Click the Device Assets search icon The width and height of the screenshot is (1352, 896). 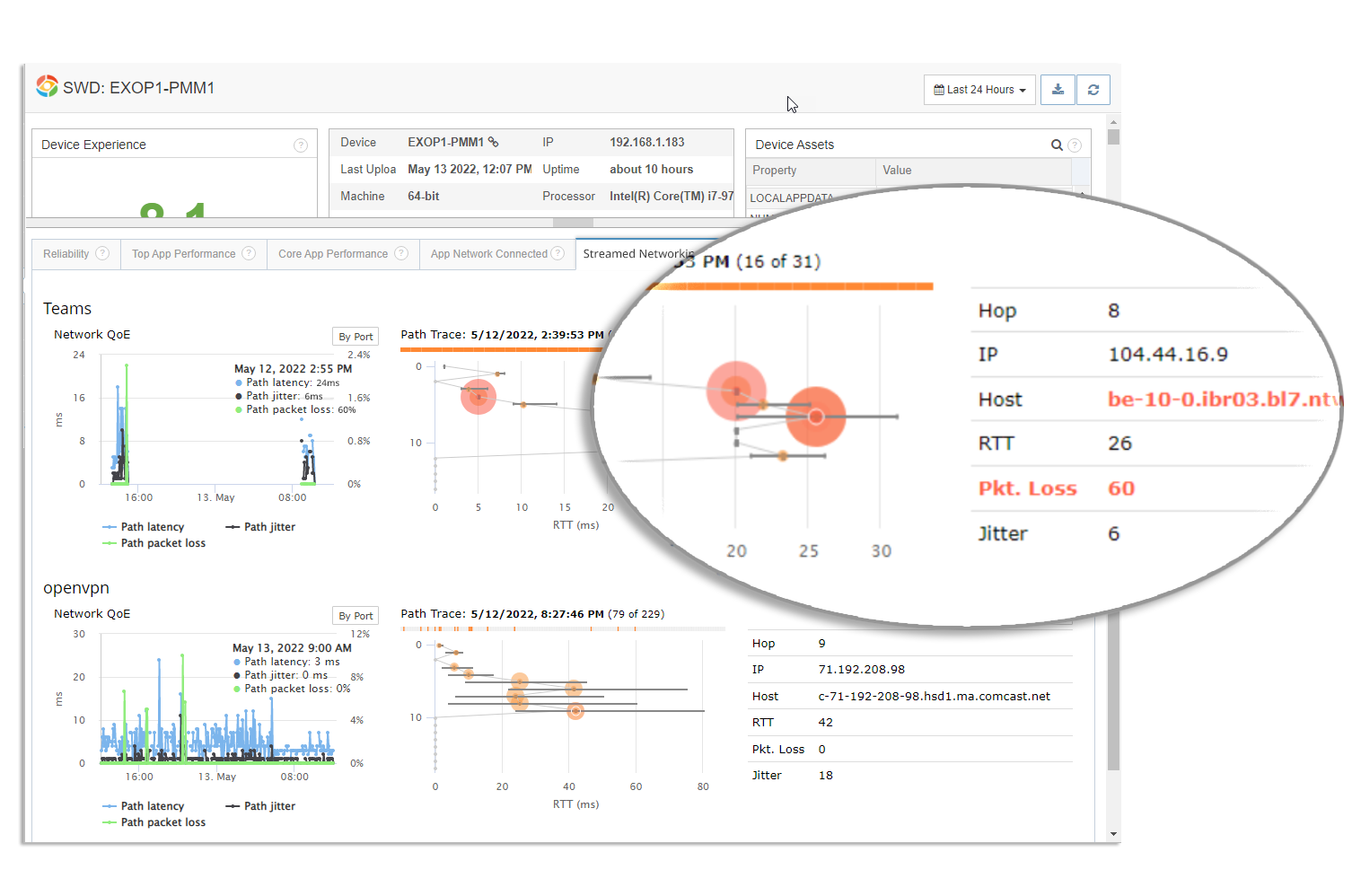pyautogui.click(x=1057, y=145)
